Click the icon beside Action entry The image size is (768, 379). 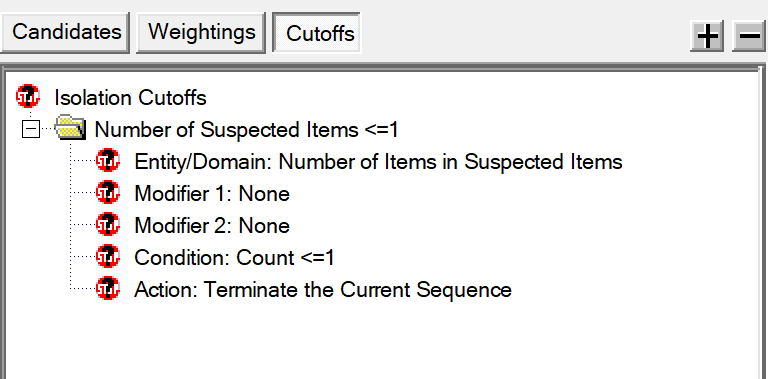coord(108,288)
